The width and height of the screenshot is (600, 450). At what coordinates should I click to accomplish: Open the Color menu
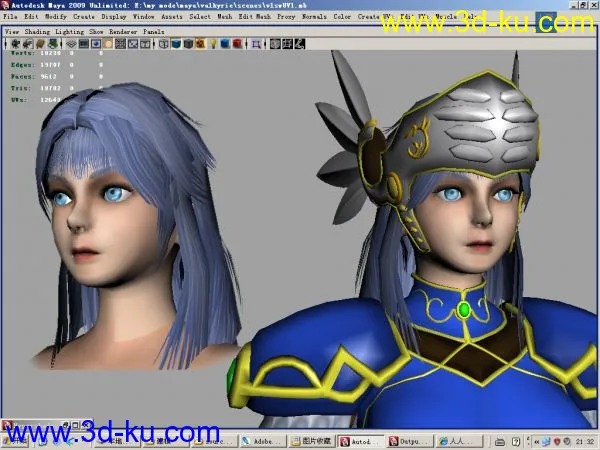pos(342,17)
